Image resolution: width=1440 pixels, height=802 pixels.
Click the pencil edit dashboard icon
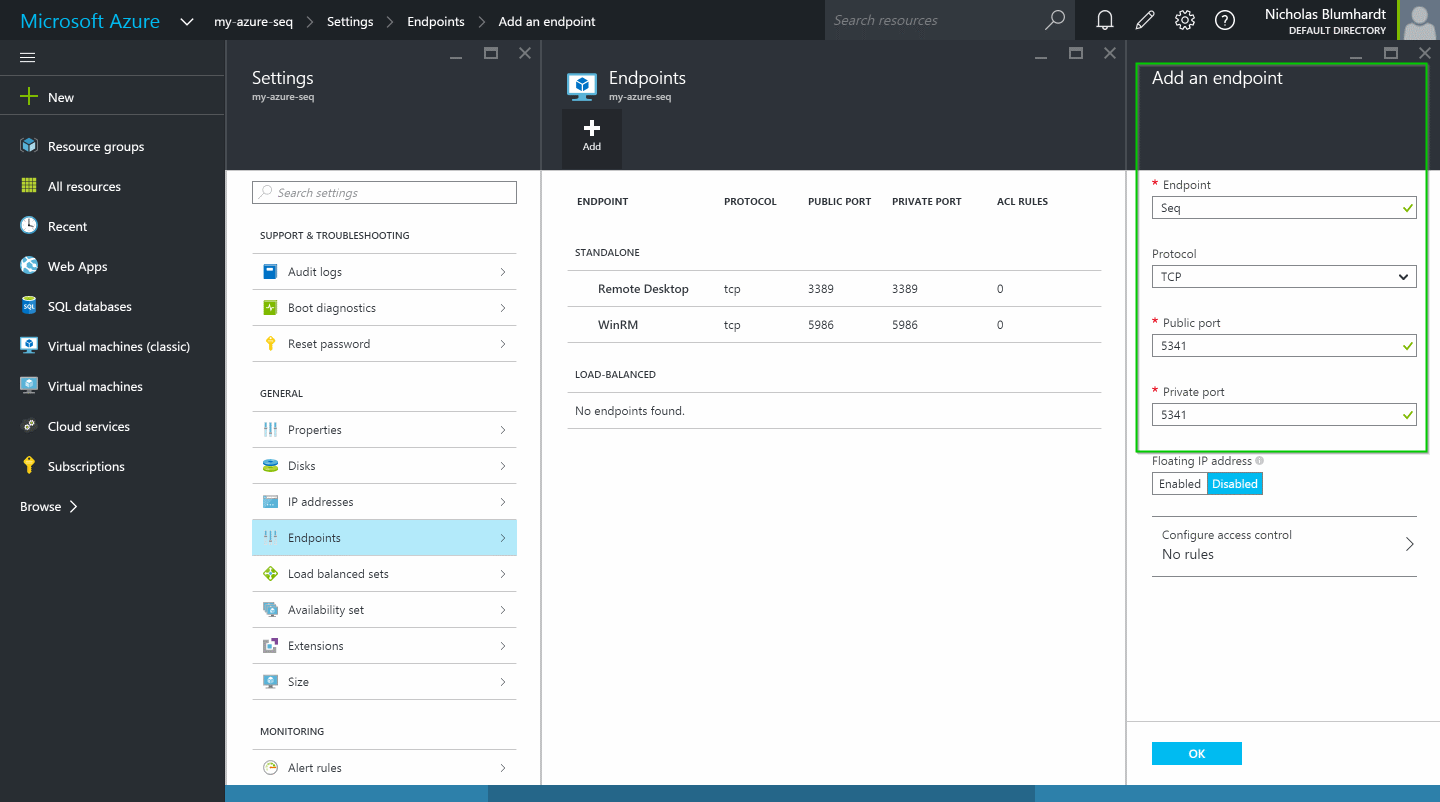(x=1145, y=20)
